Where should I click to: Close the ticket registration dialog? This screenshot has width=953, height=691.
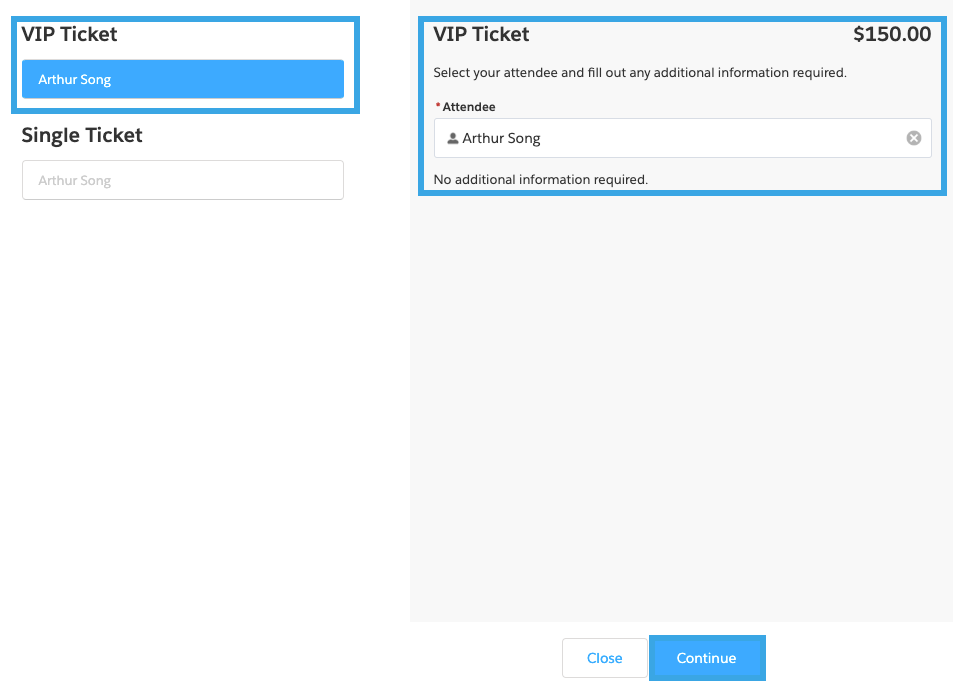point(604,658)
